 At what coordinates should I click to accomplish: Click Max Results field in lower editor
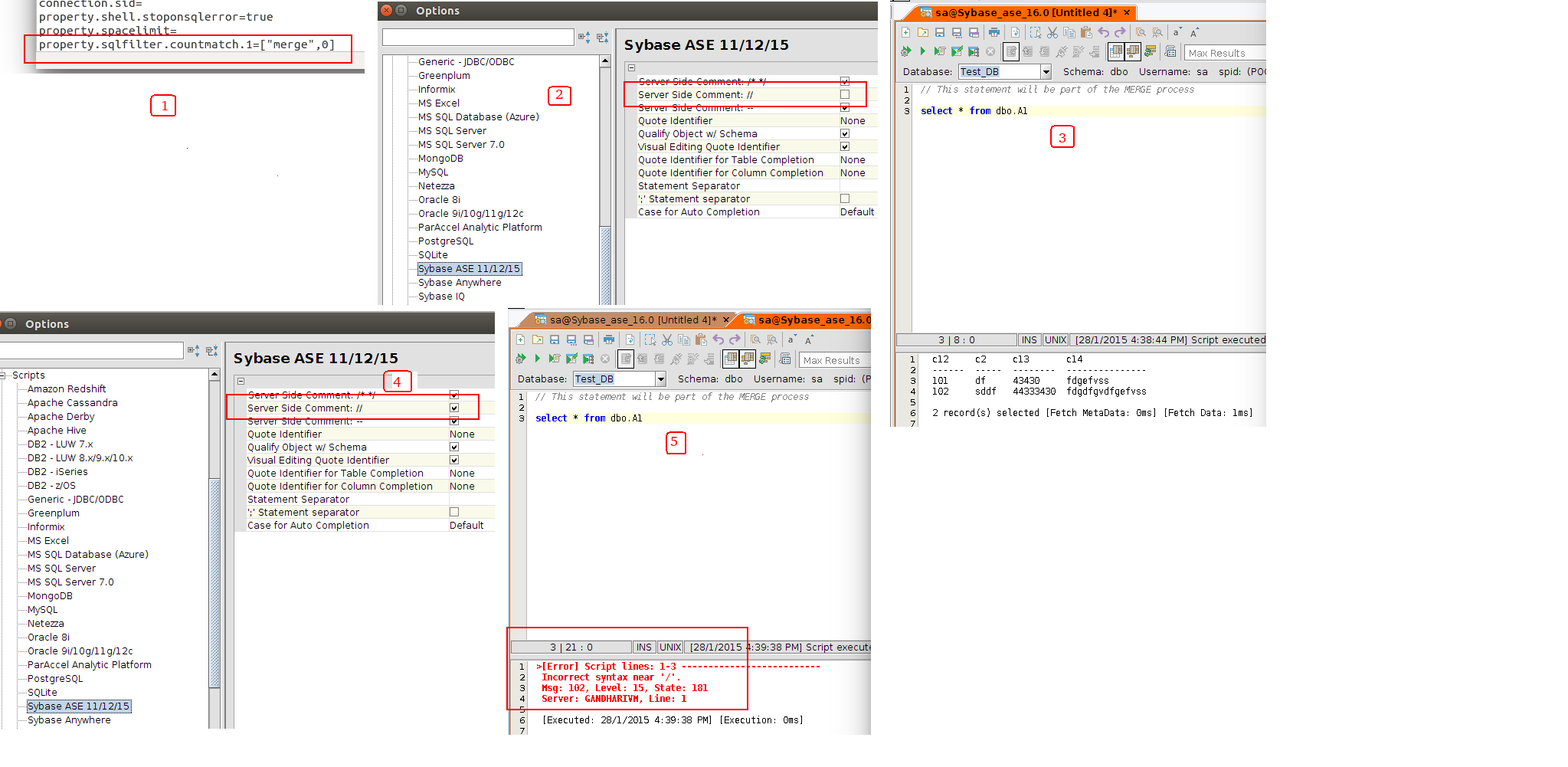[835, 360]
